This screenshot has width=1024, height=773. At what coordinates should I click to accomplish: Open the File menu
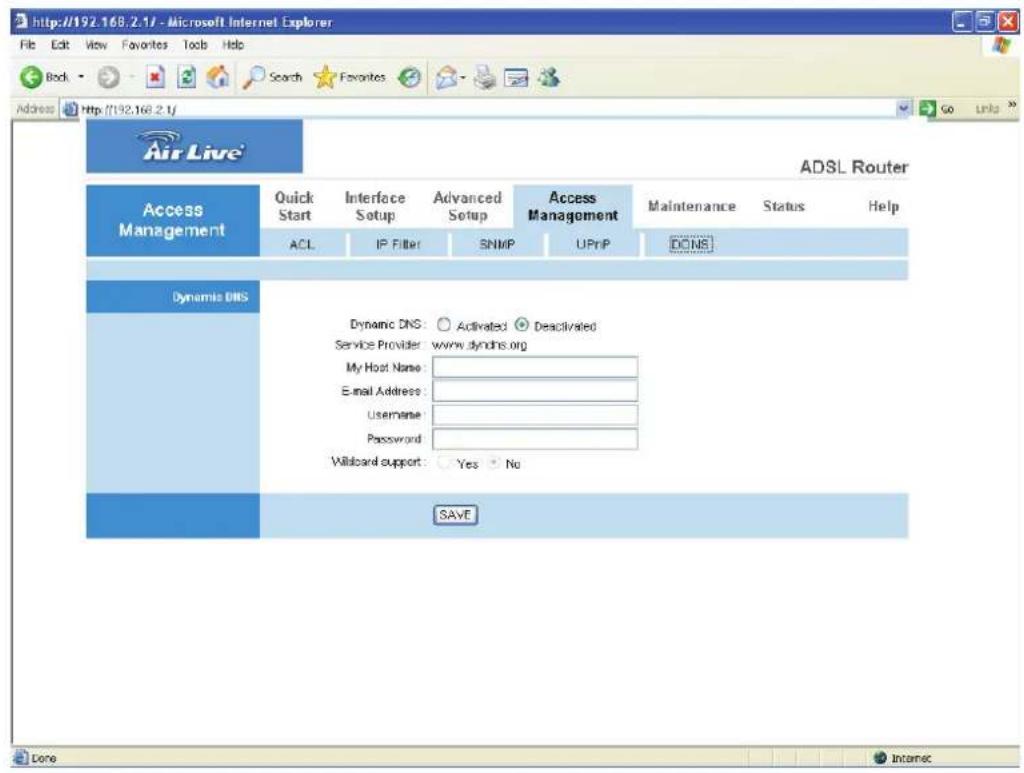coord(27,45)
